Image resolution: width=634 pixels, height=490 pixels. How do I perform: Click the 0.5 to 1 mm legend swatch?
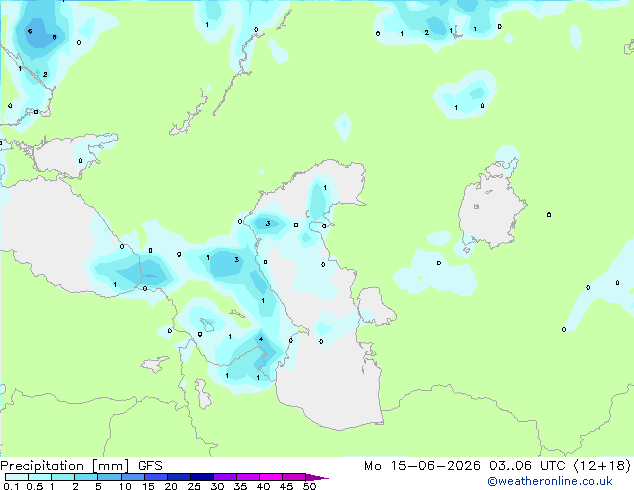[x=40, y=477]
